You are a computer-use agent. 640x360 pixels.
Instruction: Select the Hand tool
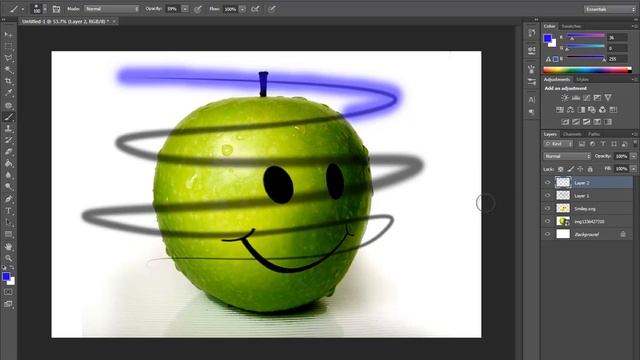8,247
